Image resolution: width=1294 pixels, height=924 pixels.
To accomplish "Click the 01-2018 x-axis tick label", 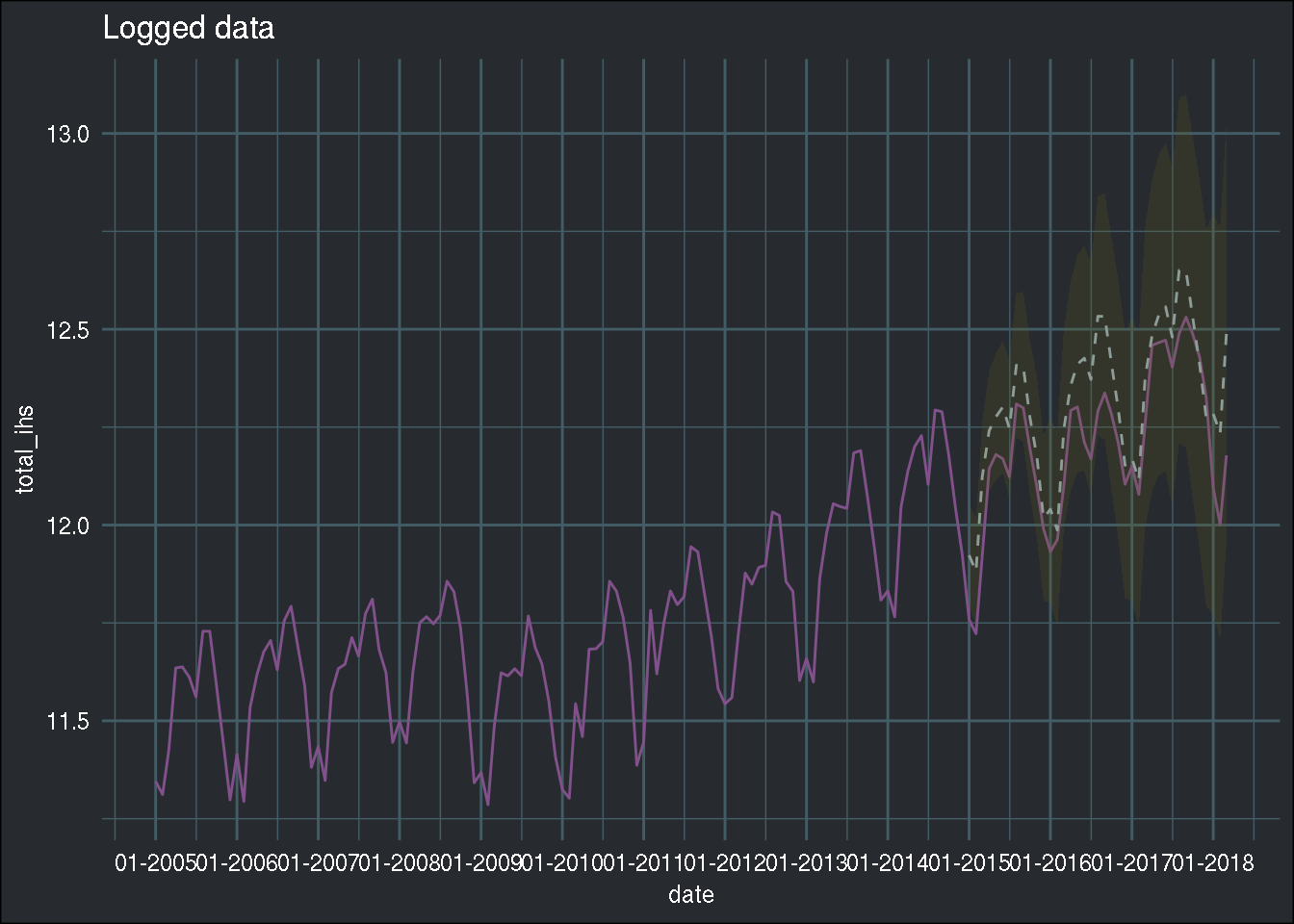I will pyautogui.click(x=1214, y=863).
